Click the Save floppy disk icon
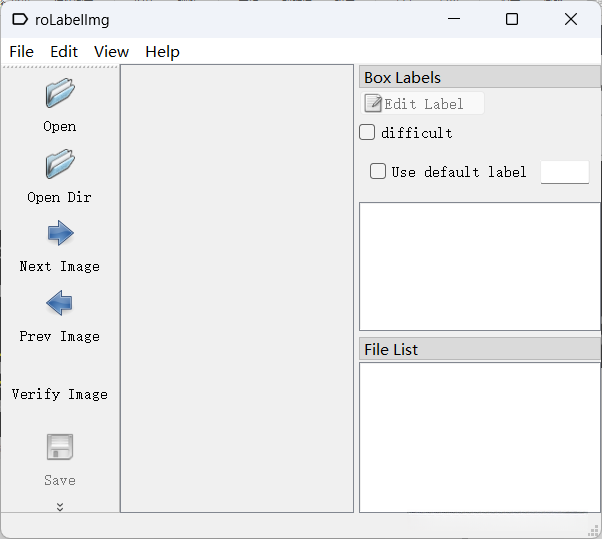This screenshot has width=602, height=539. point(60,447)
